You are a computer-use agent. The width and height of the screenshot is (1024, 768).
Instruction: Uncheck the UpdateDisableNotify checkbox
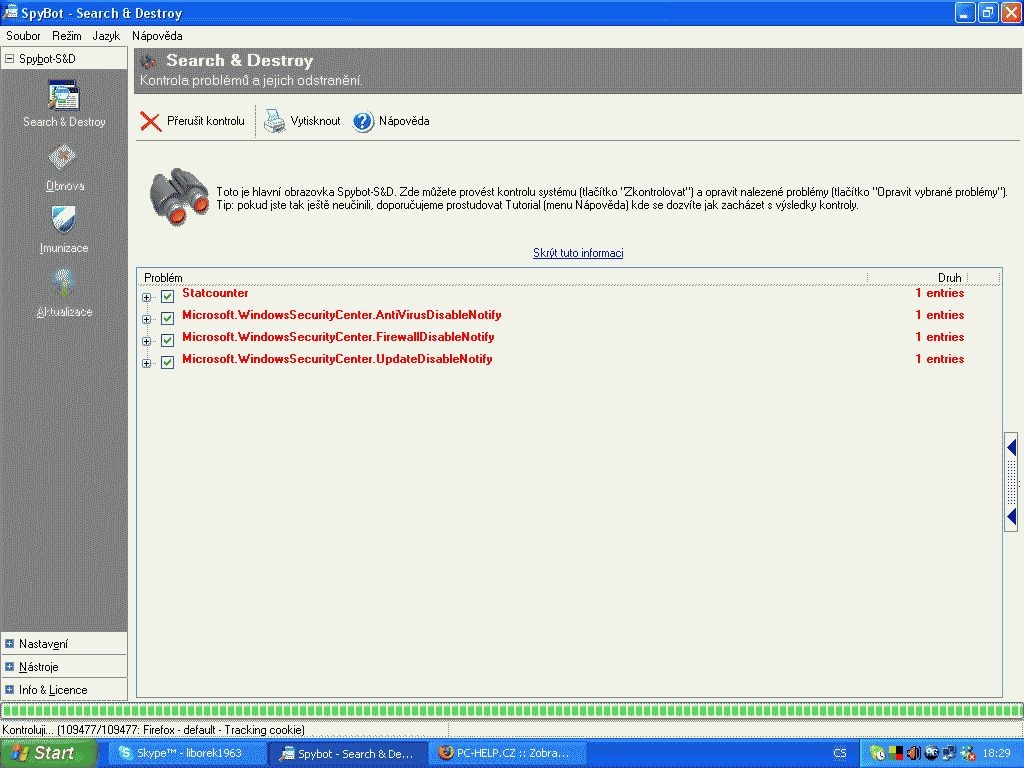pos(167,362)
